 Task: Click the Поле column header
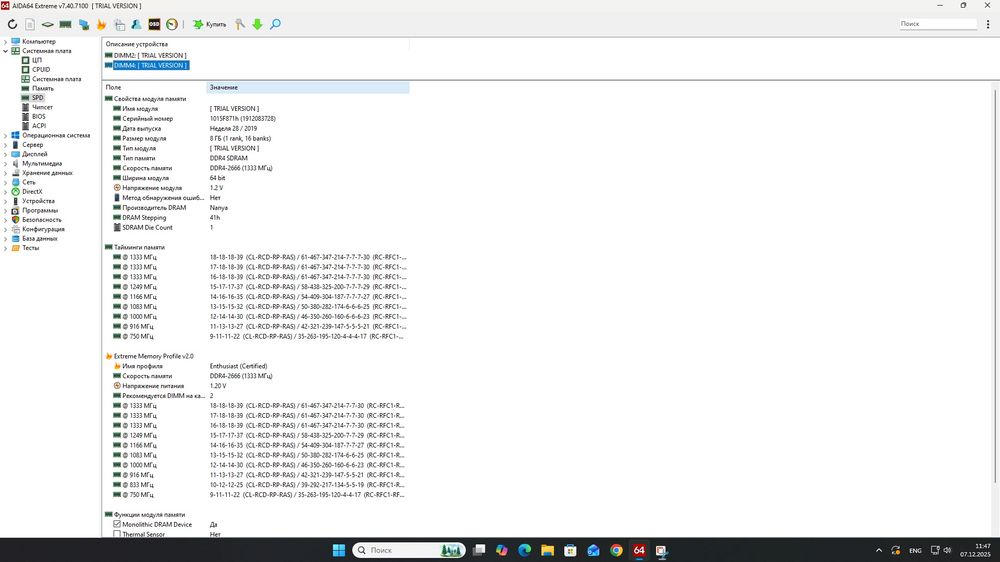[x=154, y=87]
